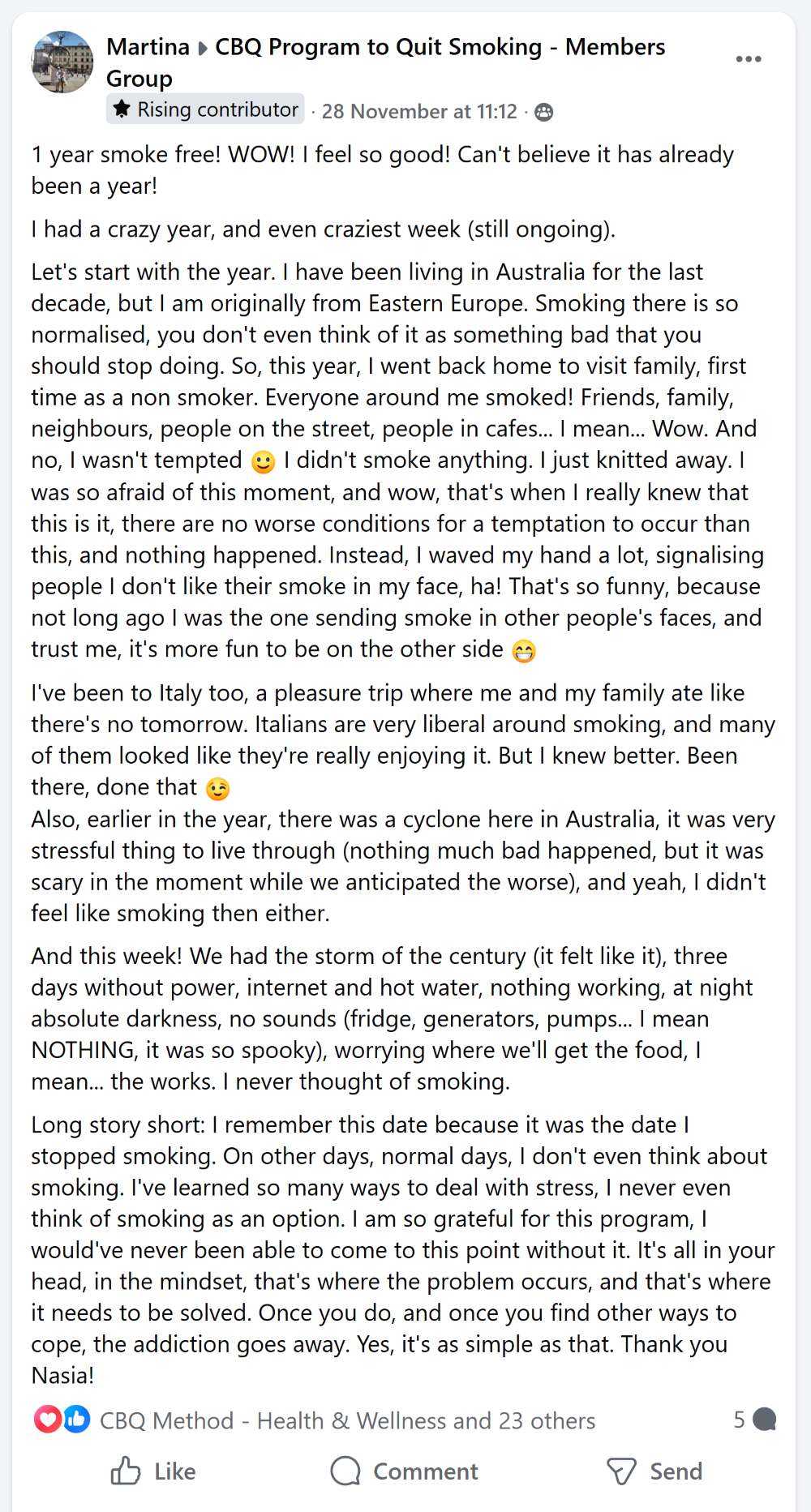Click the Comment speech bubble icon
Image resolution: width=811 pixels, height=1512 pixels.
coord(345,1471)
